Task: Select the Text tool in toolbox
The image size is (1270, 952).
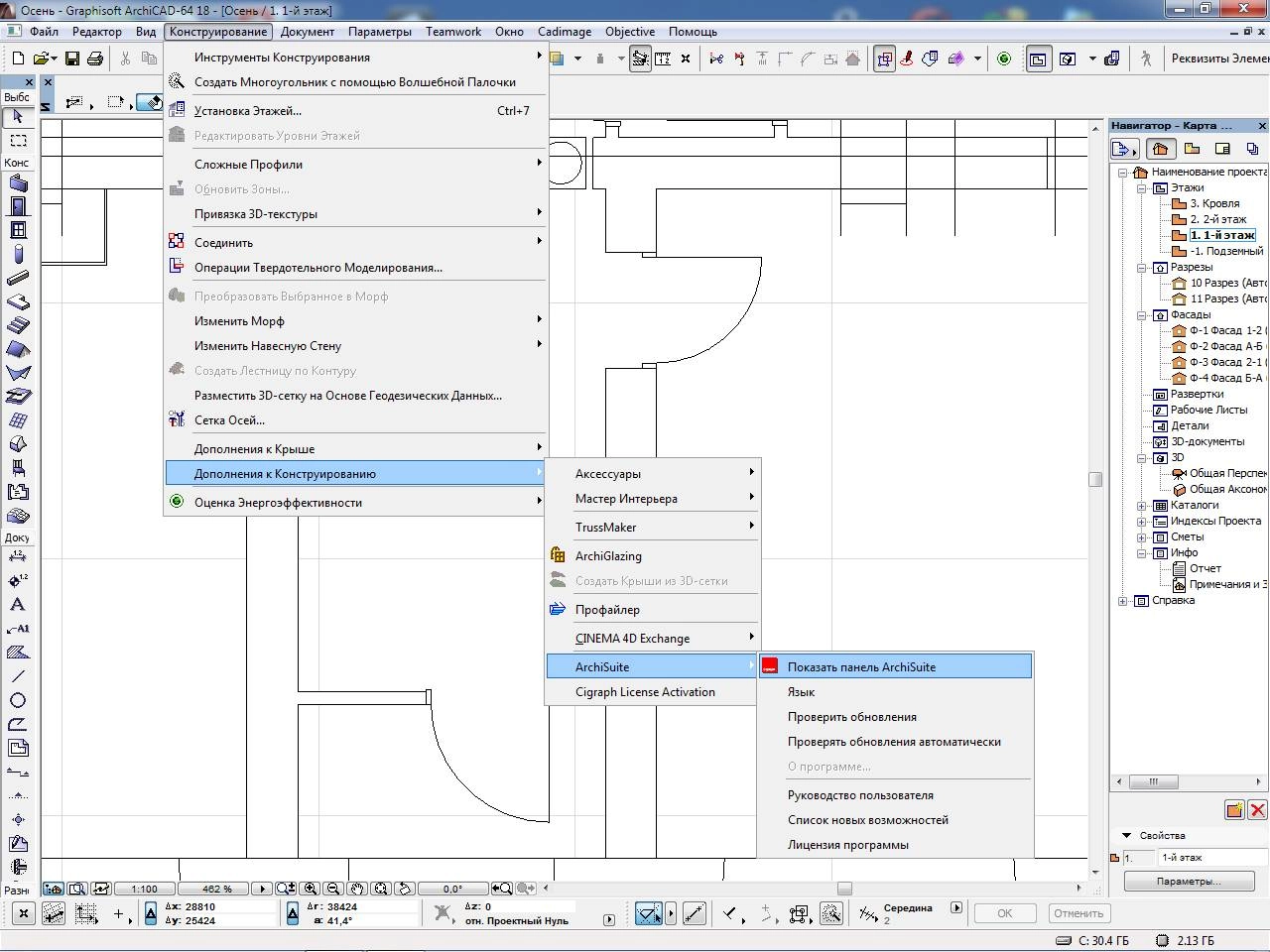Action: [x=18, y=605]
